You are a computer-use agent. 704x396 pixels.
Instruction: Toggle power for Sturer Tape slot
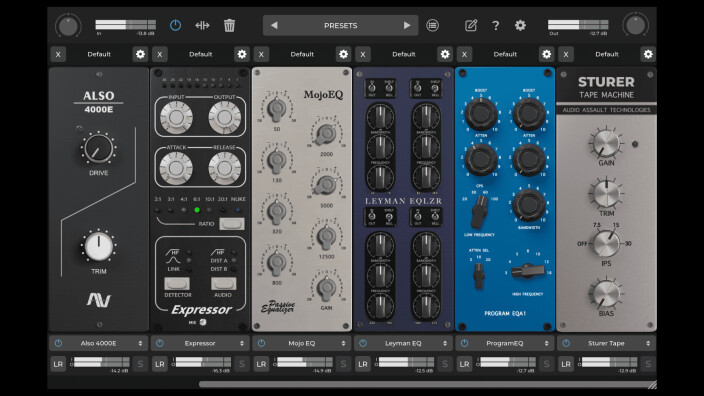pyautogui.click(x=566, y=343)
